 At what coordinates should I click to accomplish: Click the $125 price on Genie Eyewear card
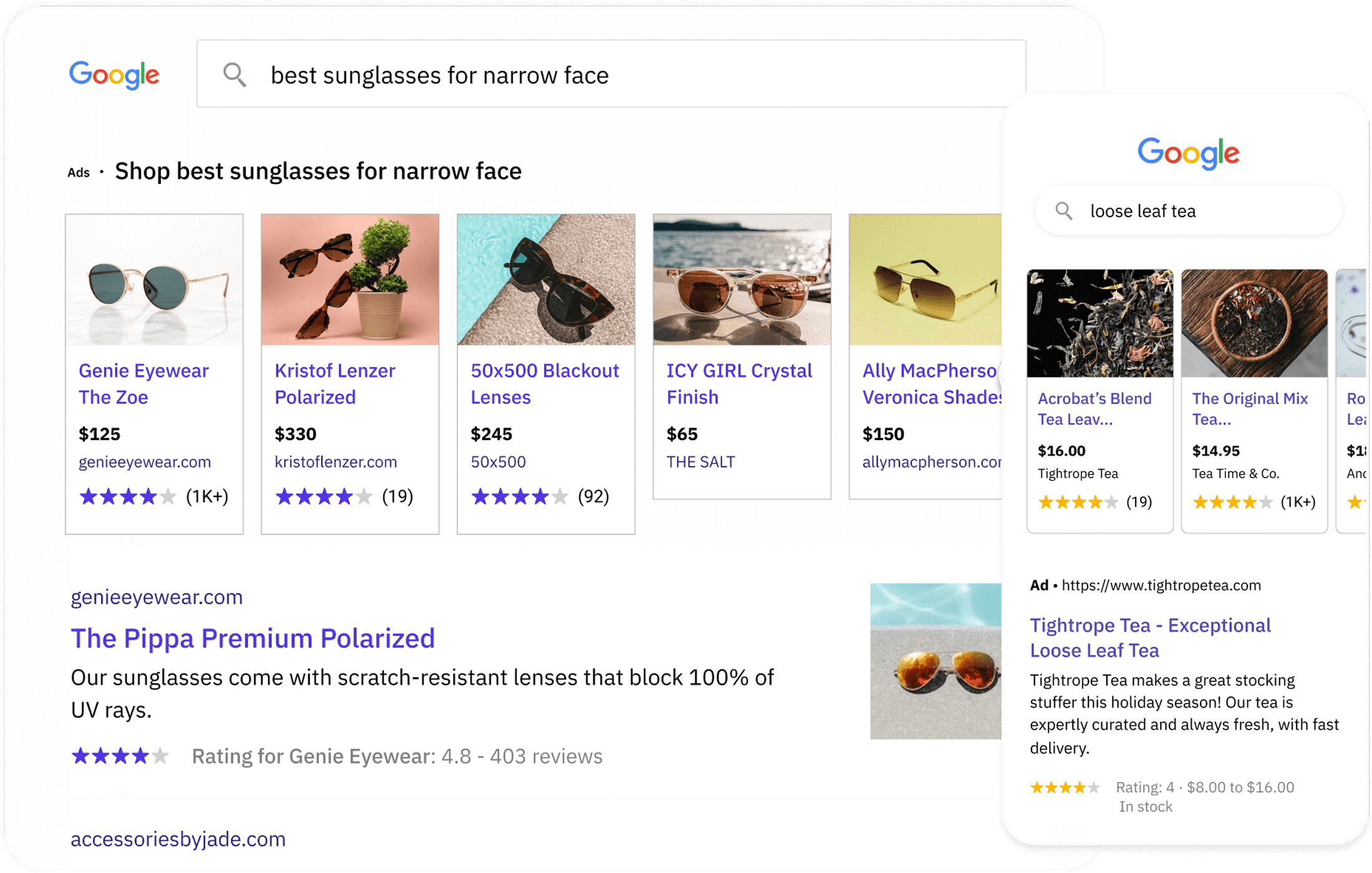pyautogui.click(x=99, y=434)
